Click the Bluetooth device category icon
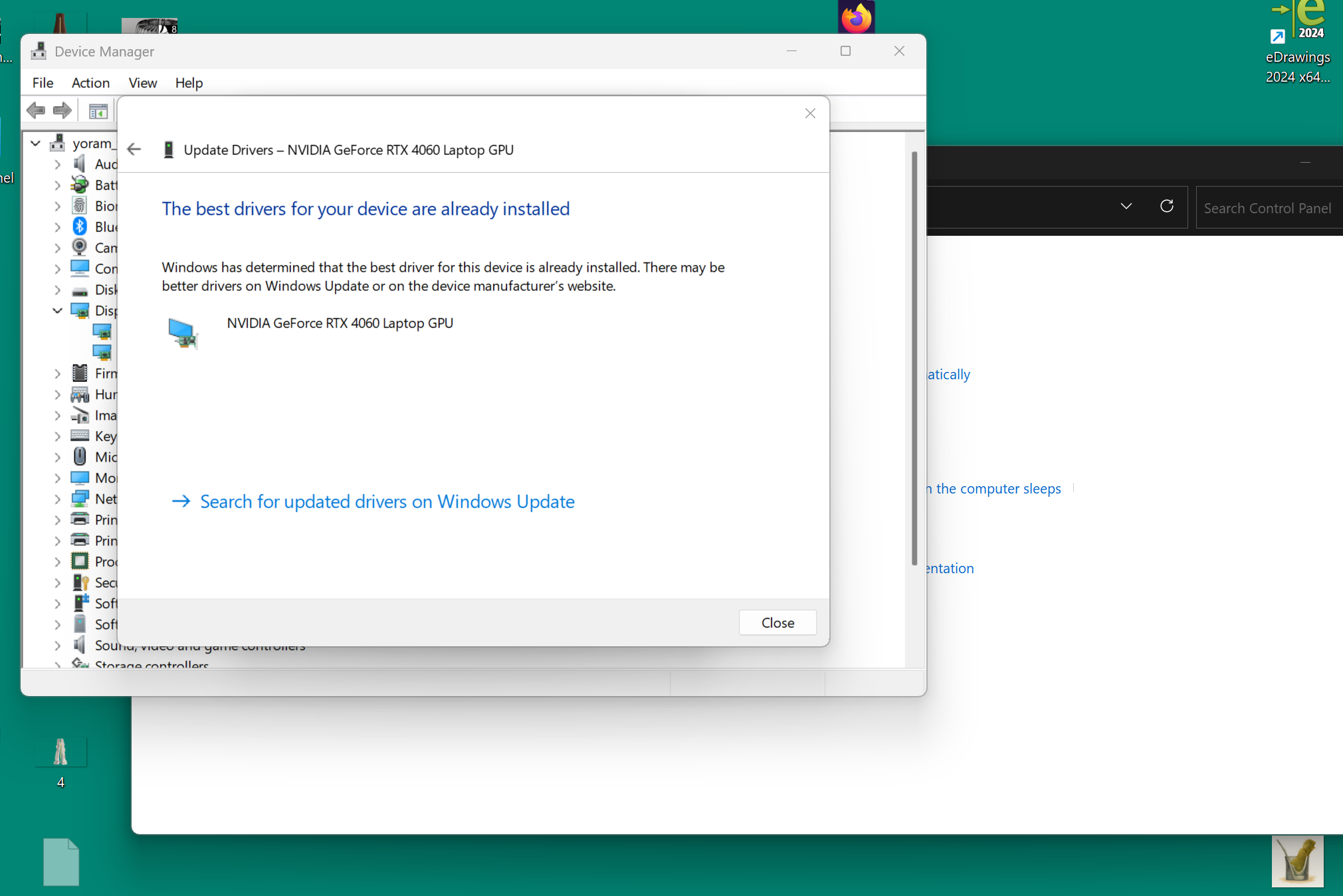 point(80,226)
